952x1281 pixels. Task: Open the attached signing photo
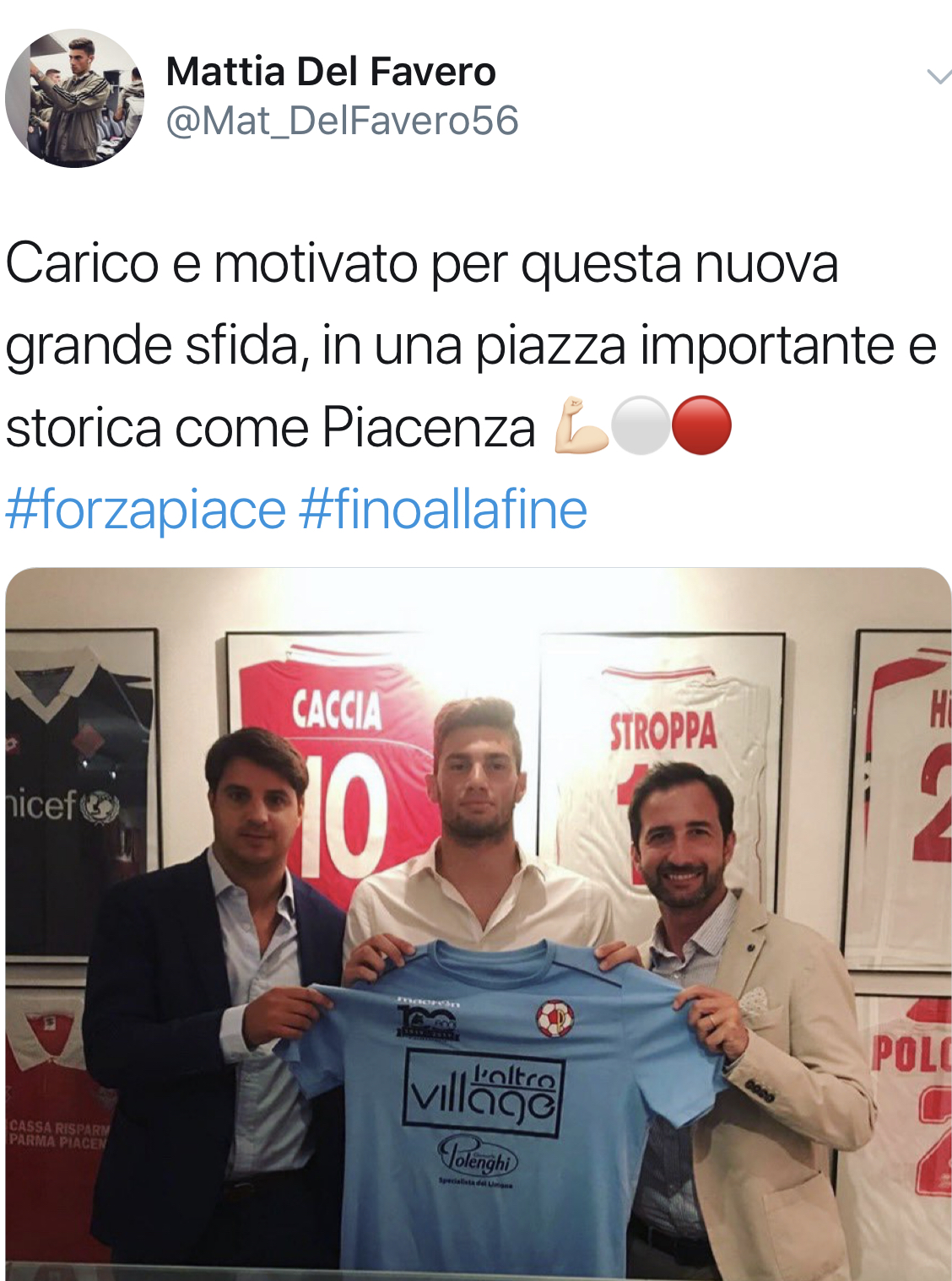tap(479, 924)
